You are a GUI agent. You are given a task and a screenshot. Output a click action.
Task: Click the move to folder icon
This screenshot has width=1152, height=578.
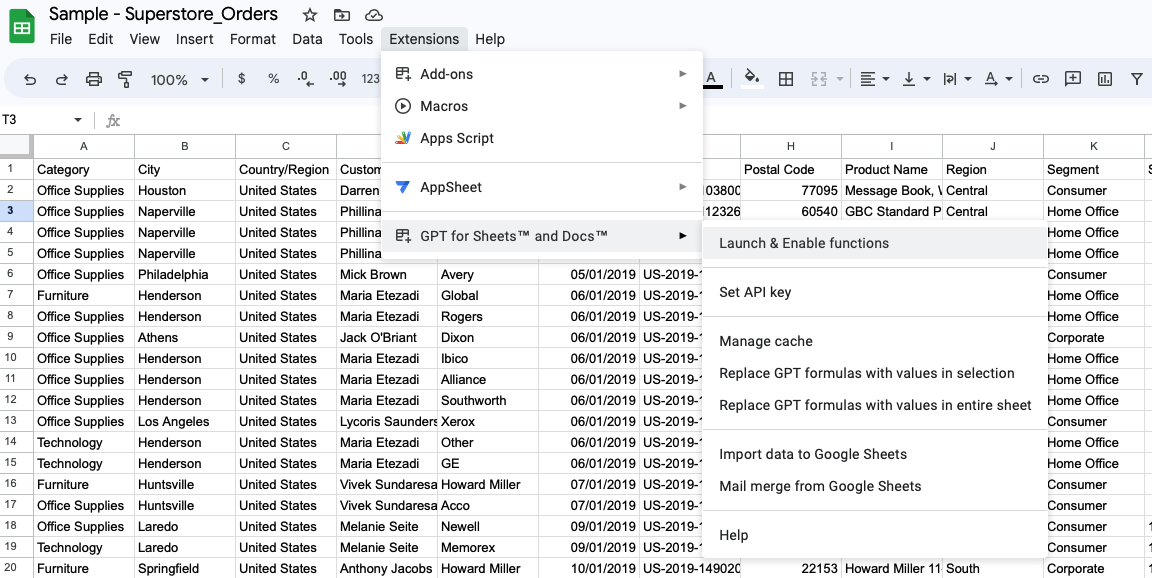(x=342, y=15)
